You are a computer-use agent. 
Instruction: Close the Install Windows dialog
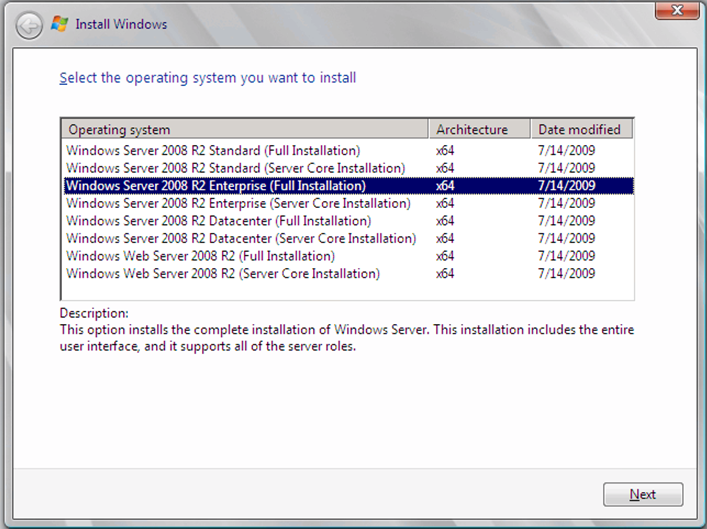[x=677, y=10]
